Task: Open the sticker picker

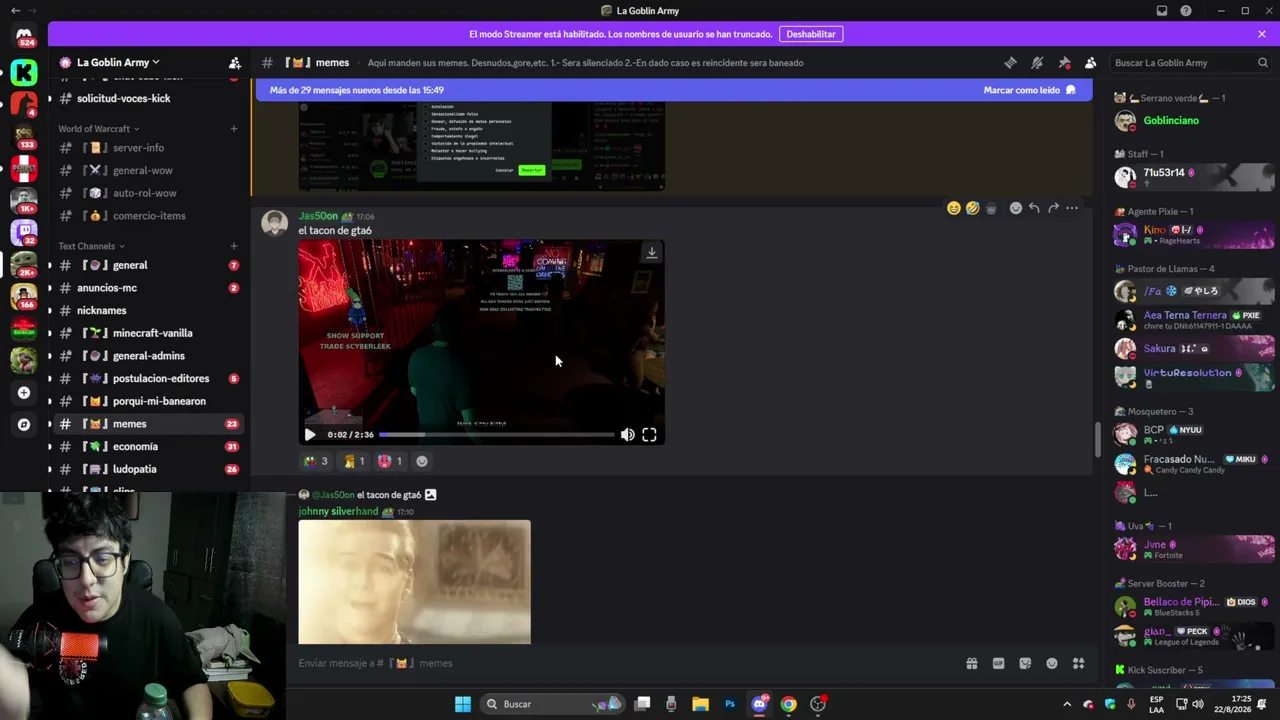Action: (x=1025, y=663)
